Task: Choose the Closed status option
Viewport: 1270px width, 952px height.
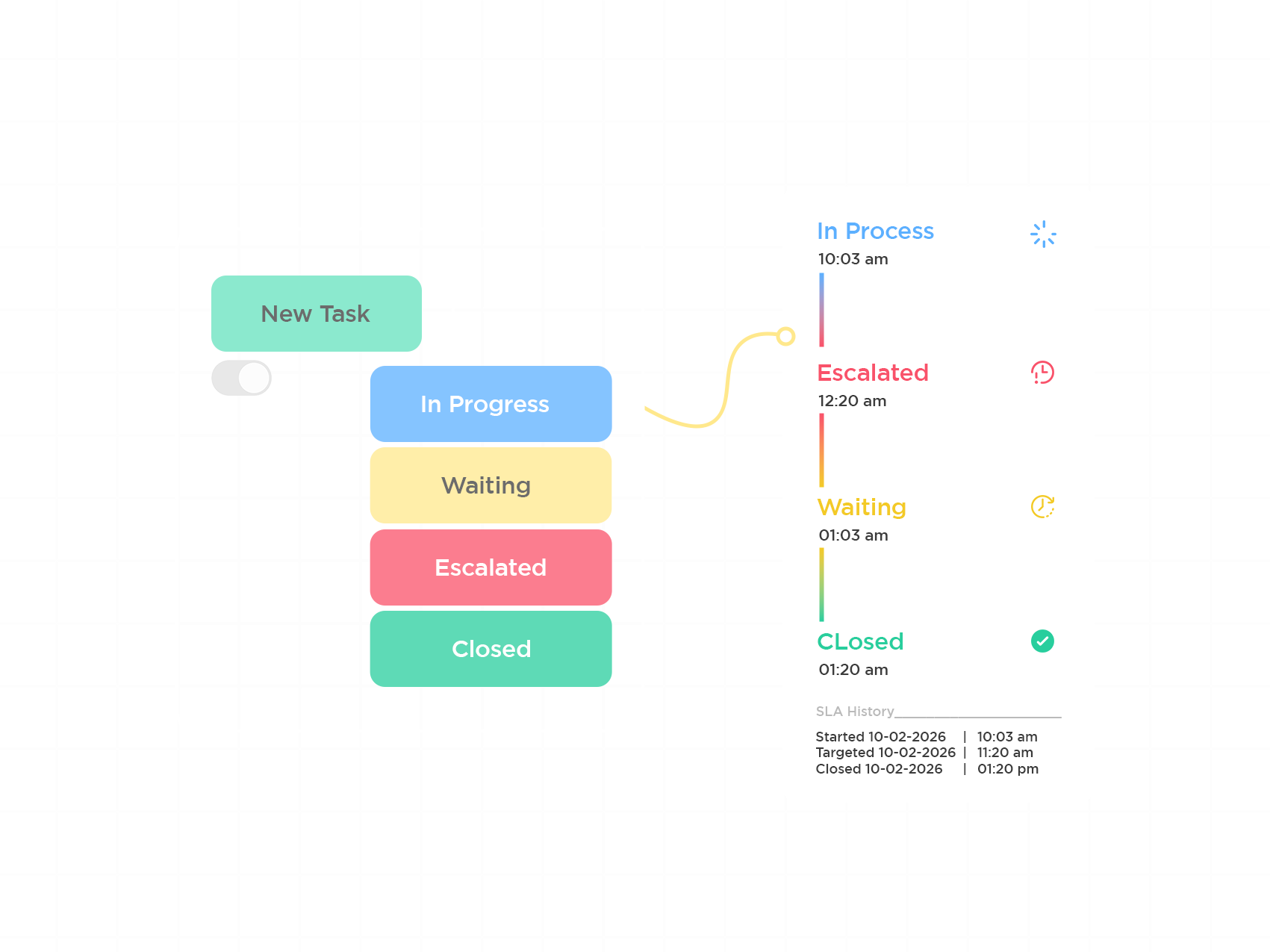Action: tap(491, 649)
